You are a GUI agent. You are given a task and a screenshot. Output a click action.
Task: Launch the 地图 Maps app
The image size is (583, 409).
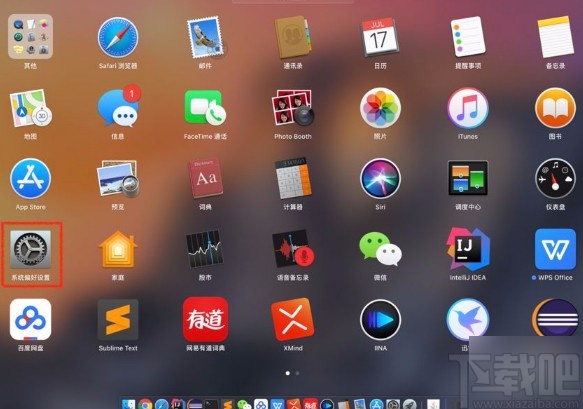30,108
